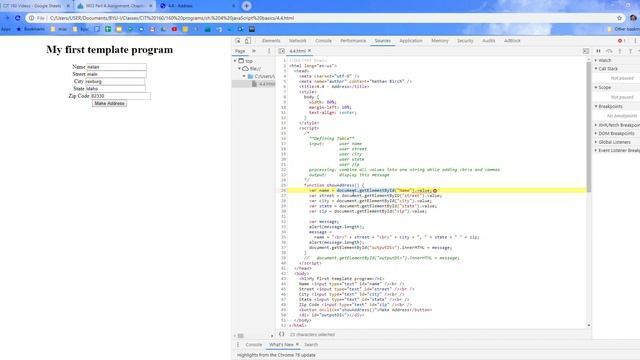The width and height of the screenshot is (640, 360).
Task: Open the Chrome profile avatar
Action: tap(633, 18)
